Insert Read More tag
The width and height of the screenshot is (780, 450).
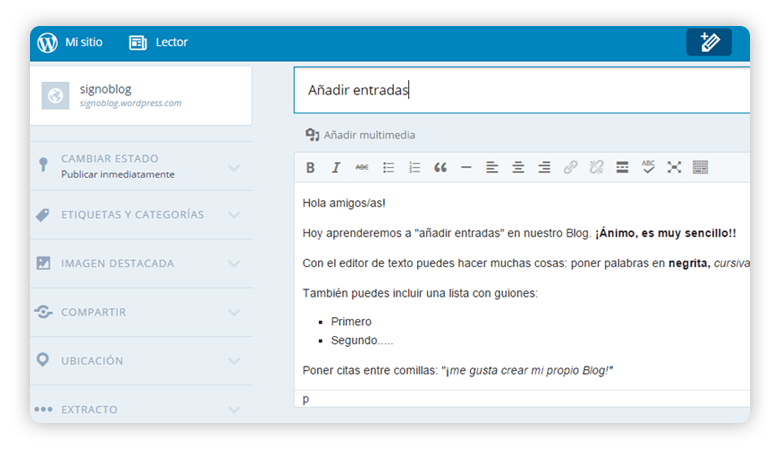click(x=622, y=167)
